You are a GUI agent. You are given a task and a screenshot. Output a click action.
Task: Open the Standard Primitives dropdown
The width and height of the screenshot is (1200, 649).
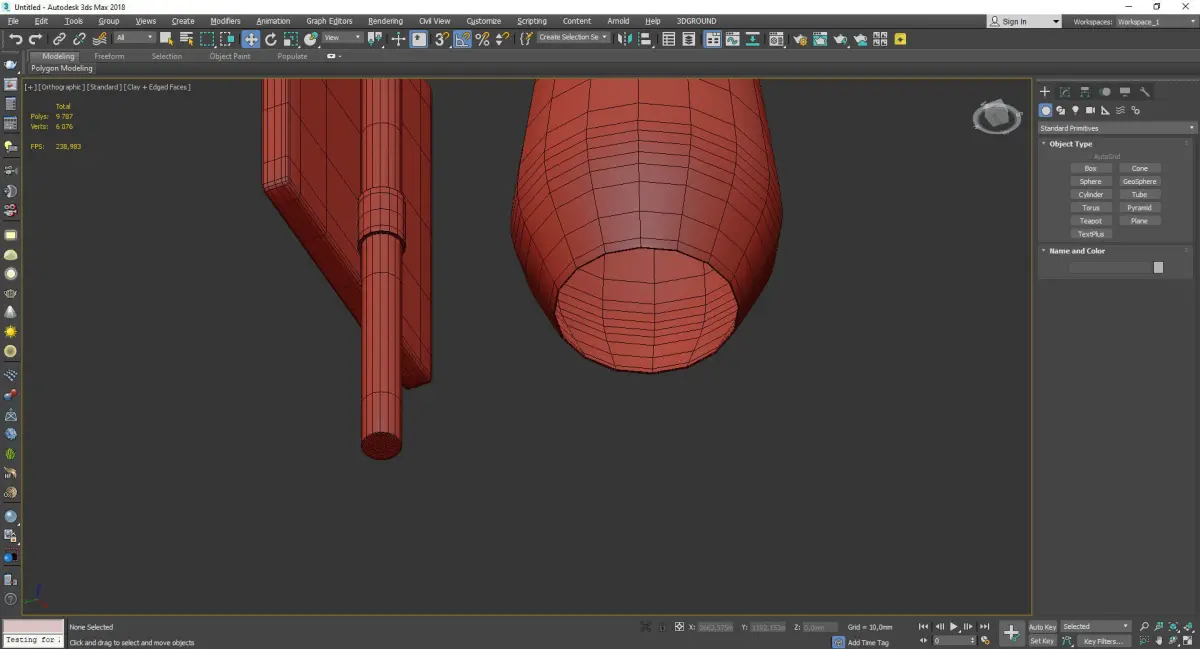tap(1117, 128)
